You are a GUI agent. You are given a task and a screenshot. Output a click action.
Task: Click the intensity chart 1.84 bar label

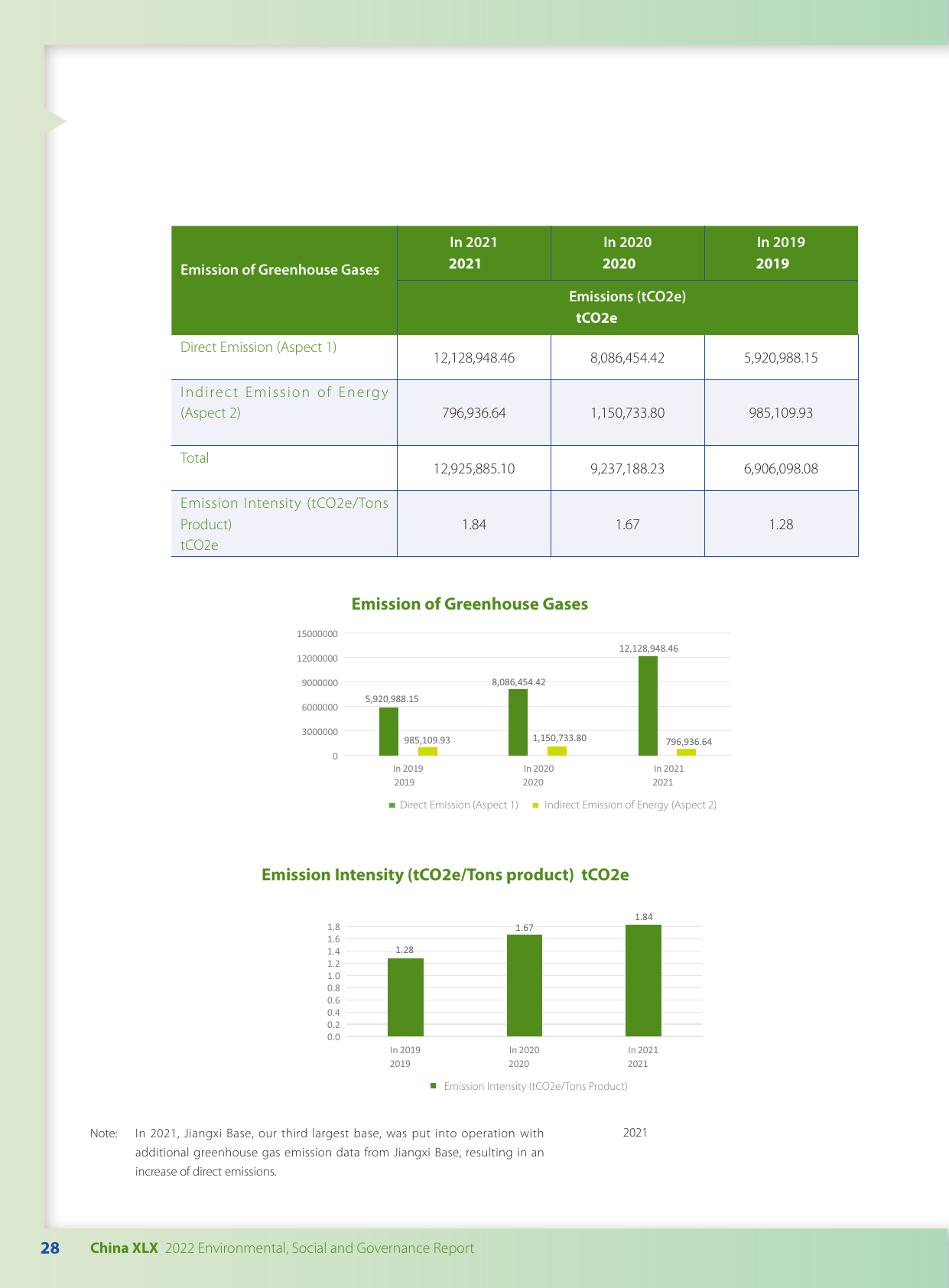(x=643, y=917)
